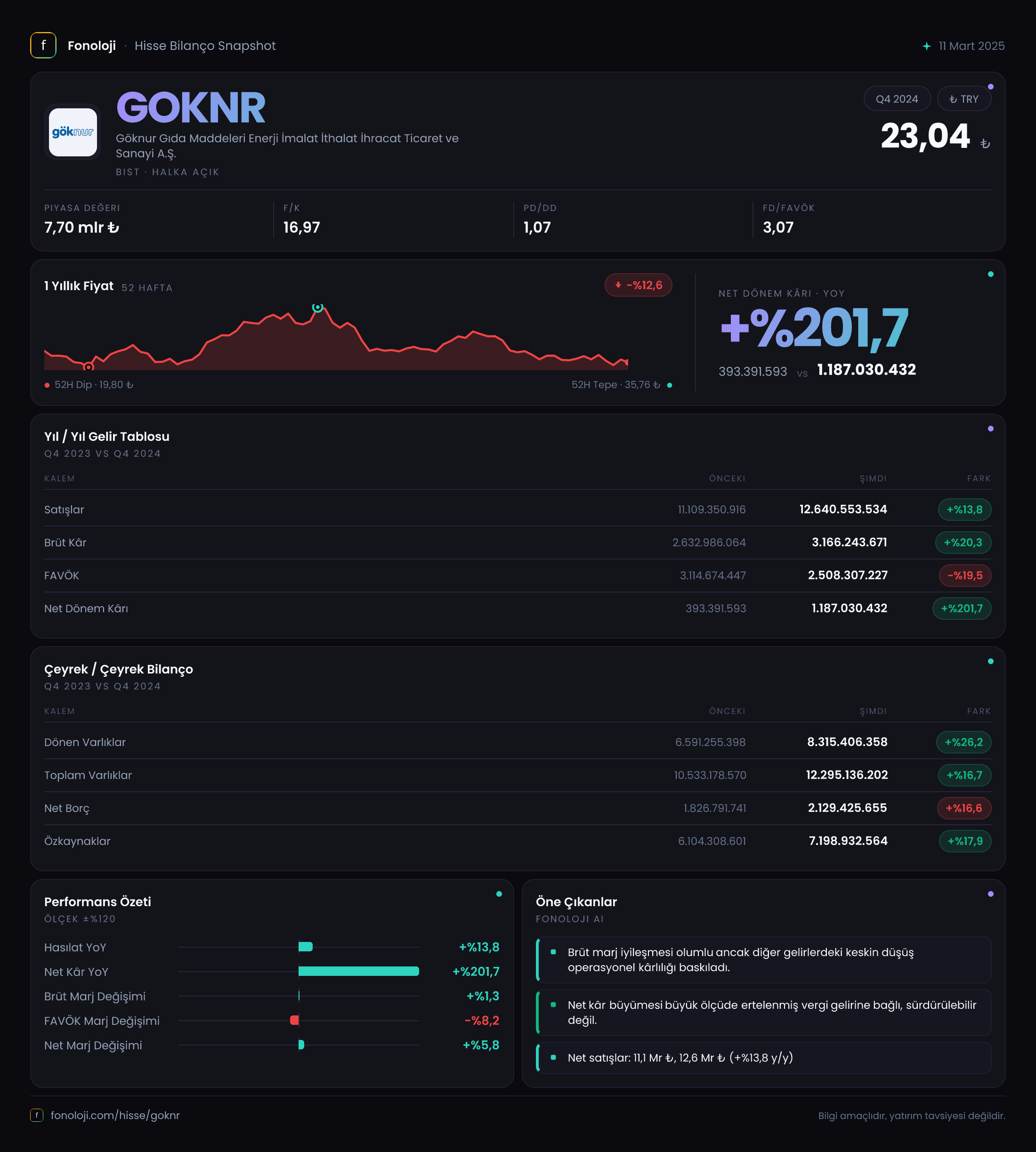Click the BIST · HALKA AÇIK label
Screen dimensions: 1036x1152
(x=167, y=172)
